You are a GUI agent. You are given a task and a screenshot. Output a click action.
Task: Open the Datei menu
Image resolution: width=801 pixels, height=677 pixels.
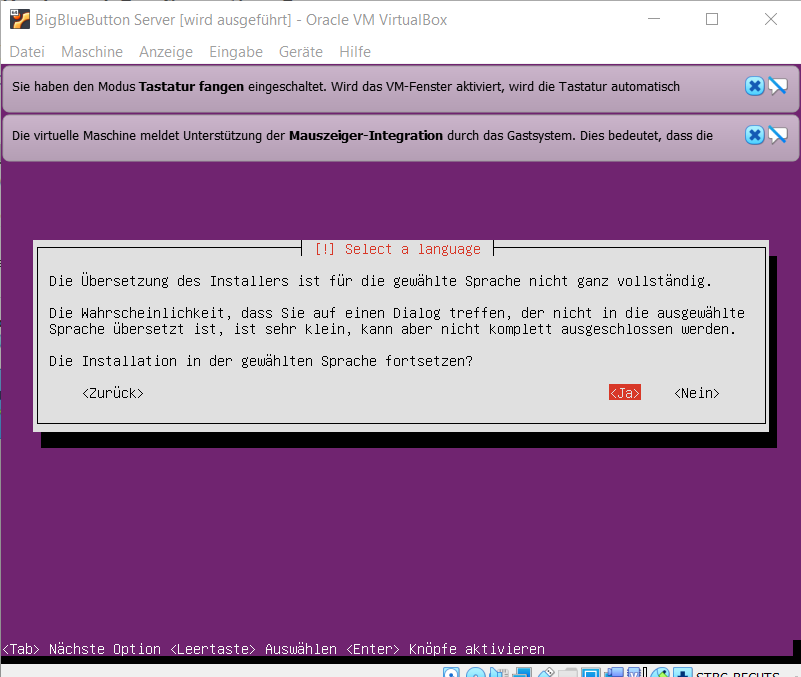[x=27, y=52]
